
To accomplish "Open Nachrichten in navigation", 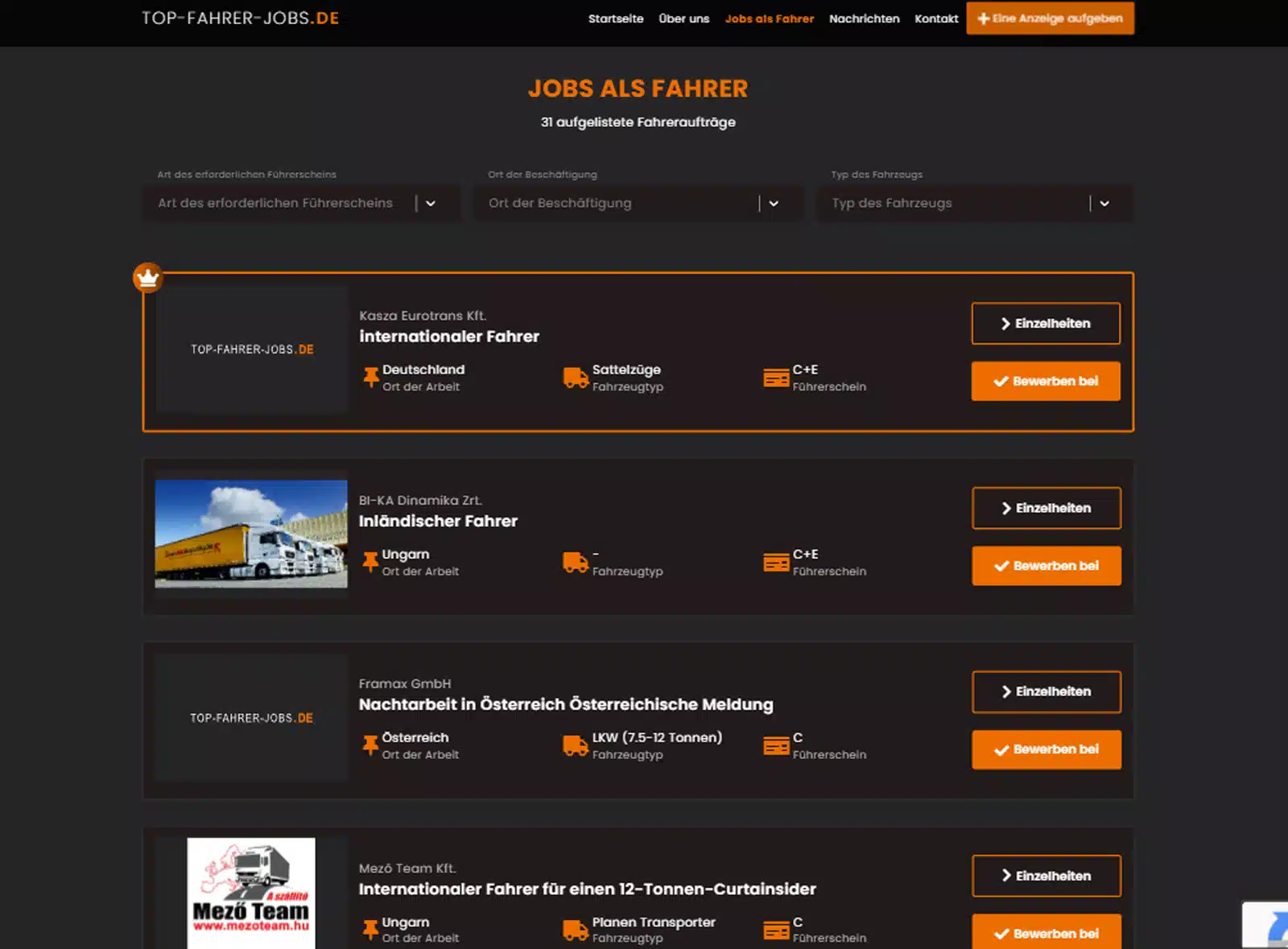I will pos(865,19).
